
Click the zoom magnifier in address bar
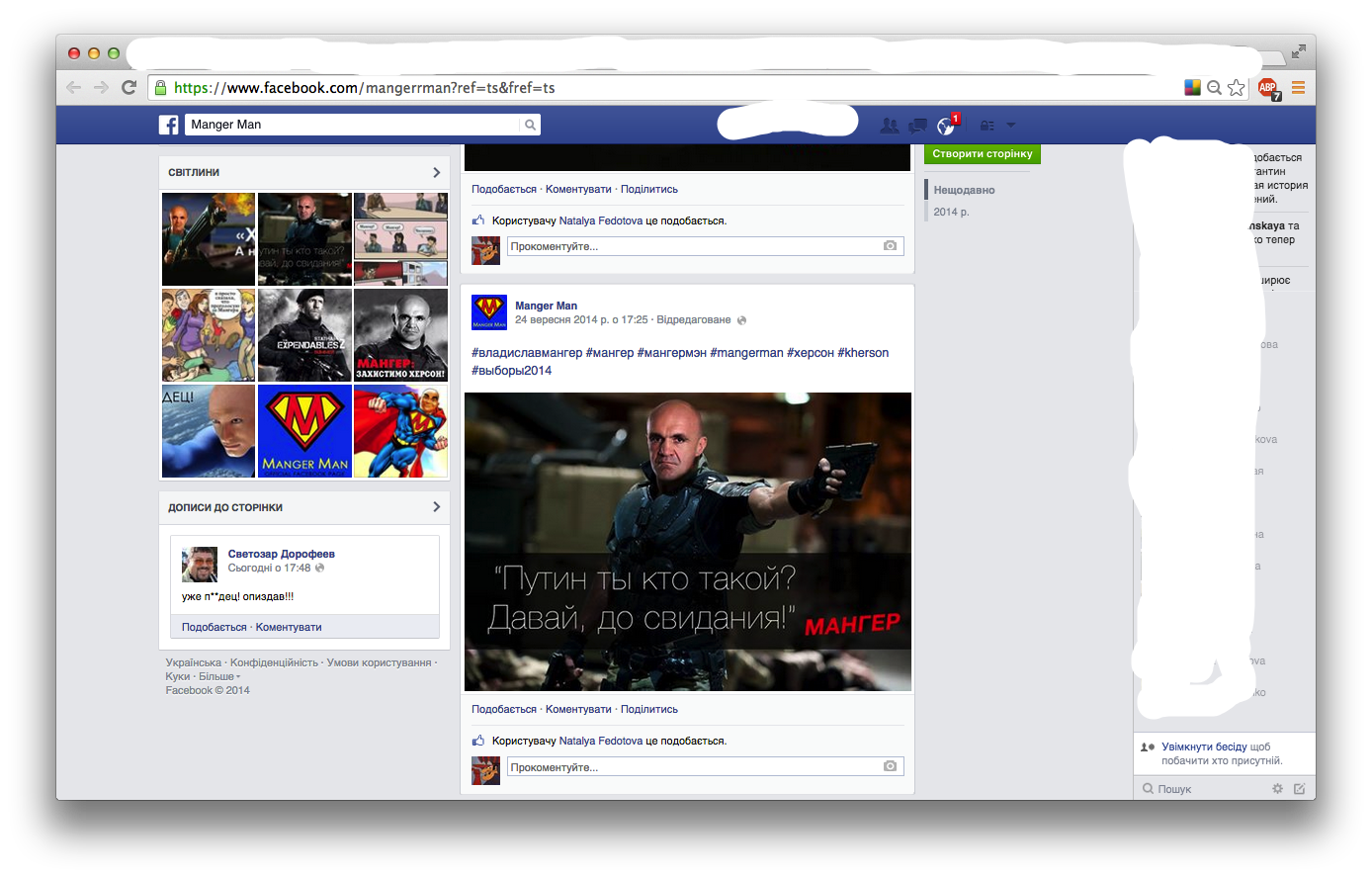(x=1214, y=87)
